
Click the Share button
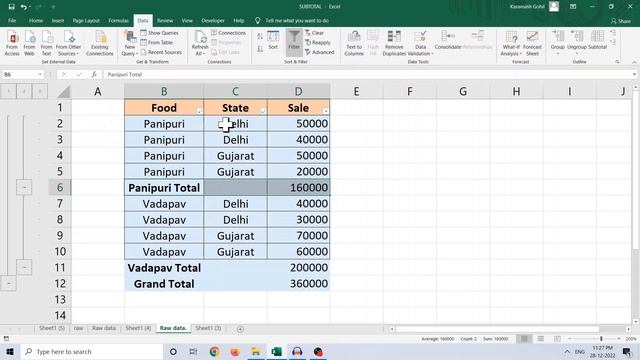620,21
